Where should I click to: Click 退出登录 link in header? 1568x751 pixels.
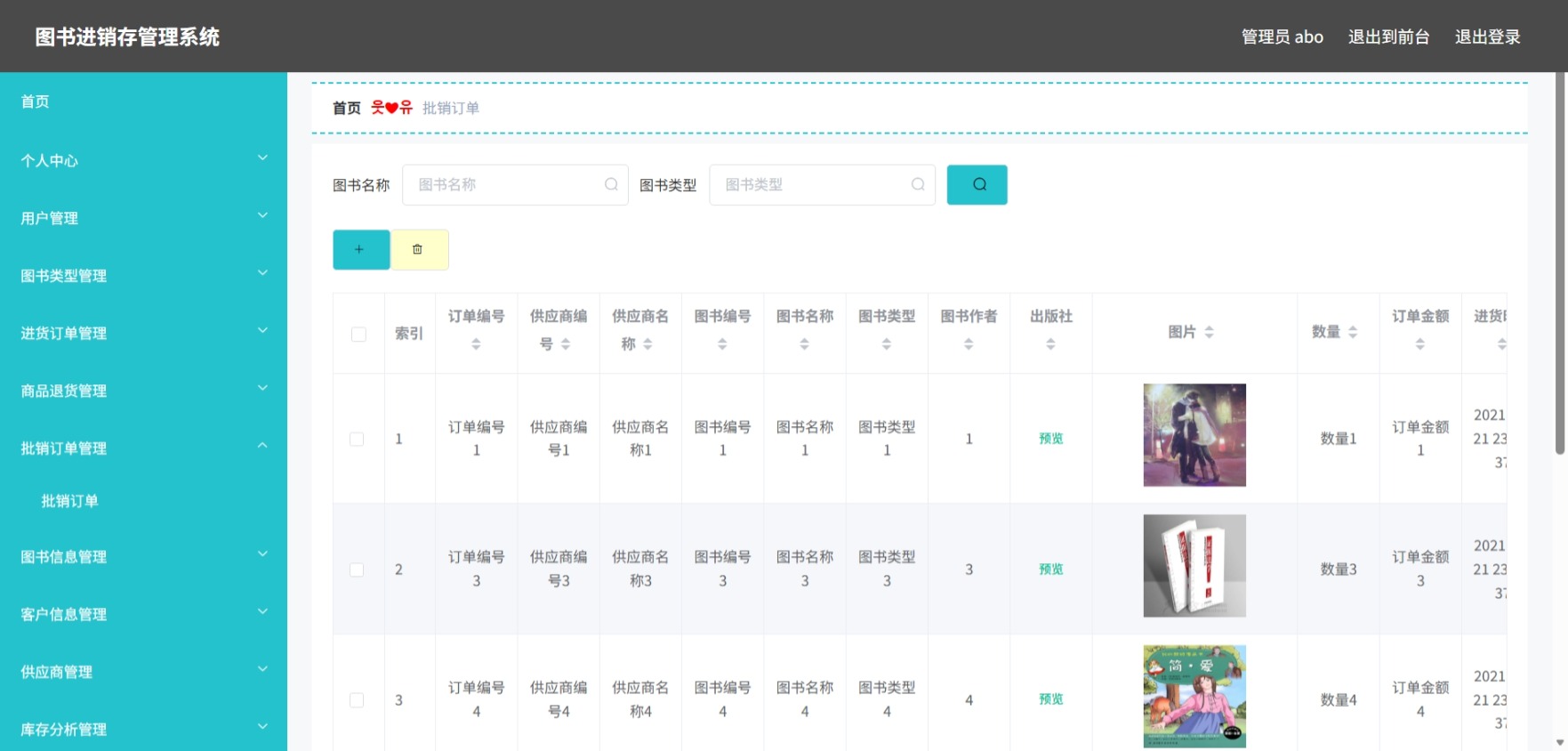[x=1487, y=36]
